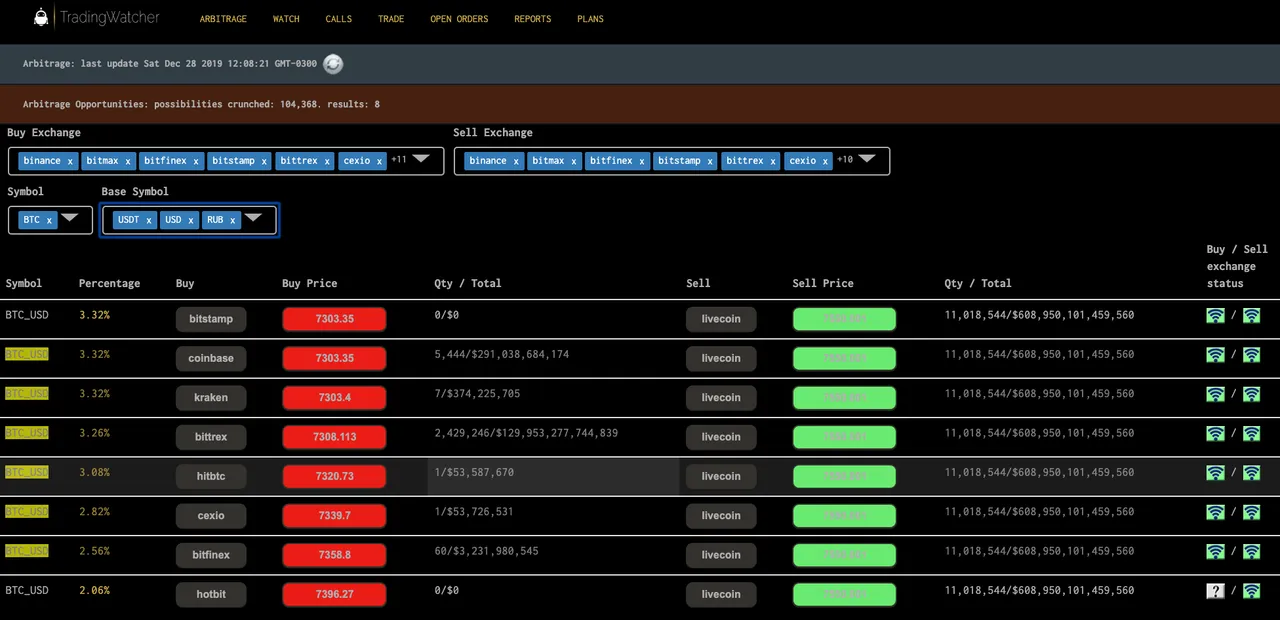Click sell exchange status icon in bitstamp row
The image size is (1280, 620).
click(1251, 316)
